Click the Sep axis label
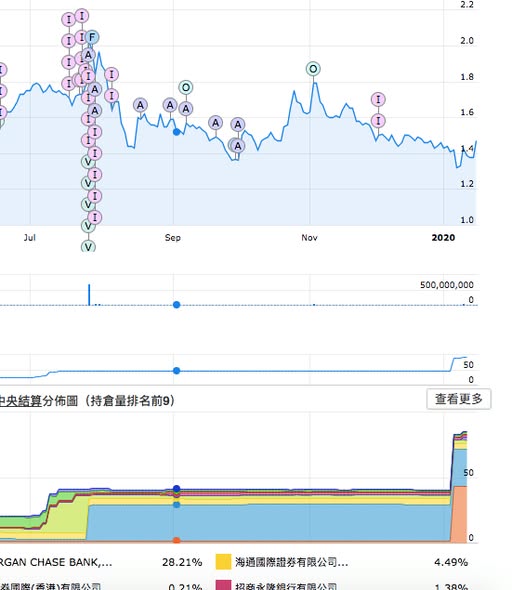 pos(173,237)
